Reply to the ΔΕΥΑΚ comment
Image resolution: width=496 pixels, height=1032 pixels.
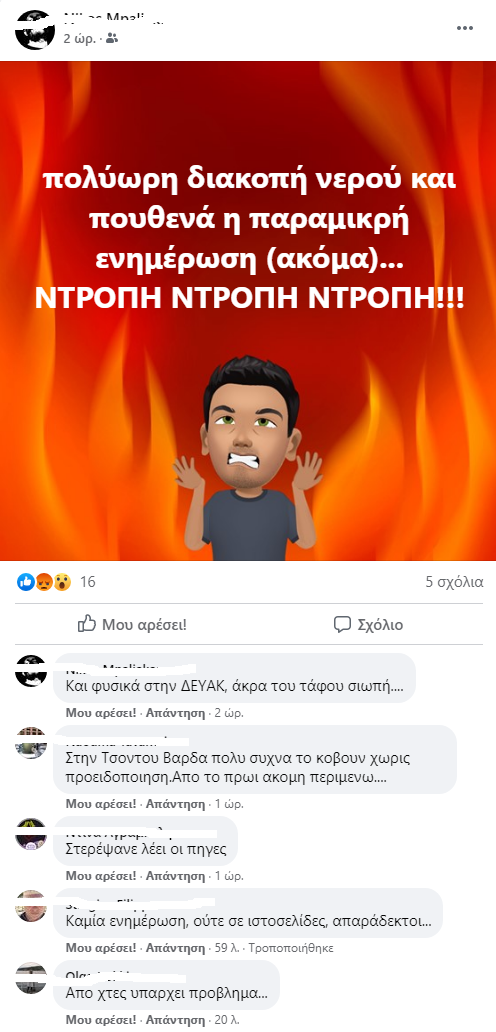(176, 713)
